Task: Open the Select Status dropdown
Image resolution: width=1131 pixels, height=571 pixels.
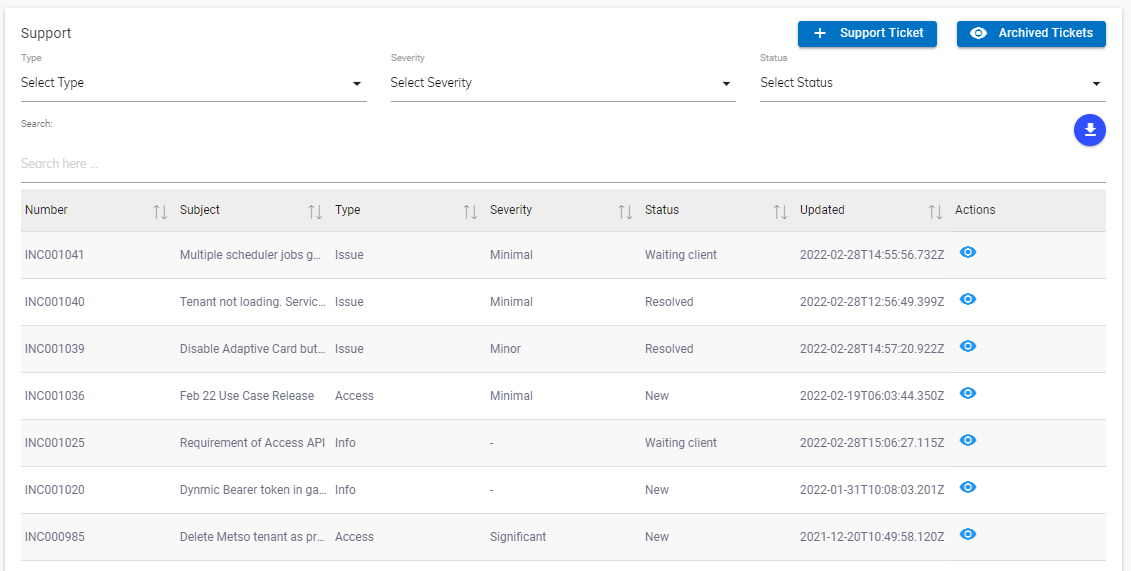Action: pos(932,83)
